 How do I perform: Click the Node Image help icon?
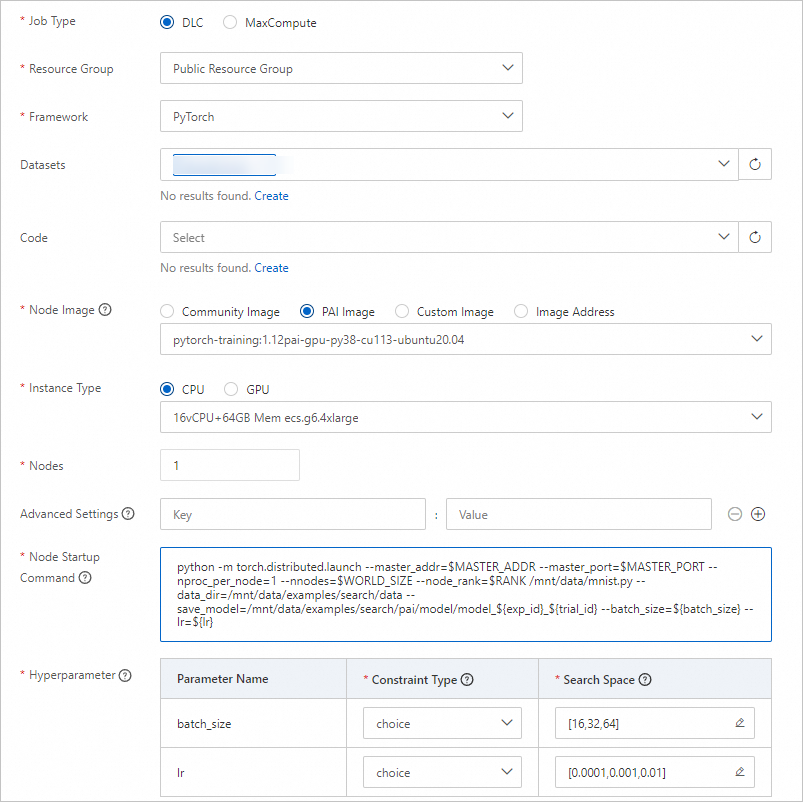(106, 310)
